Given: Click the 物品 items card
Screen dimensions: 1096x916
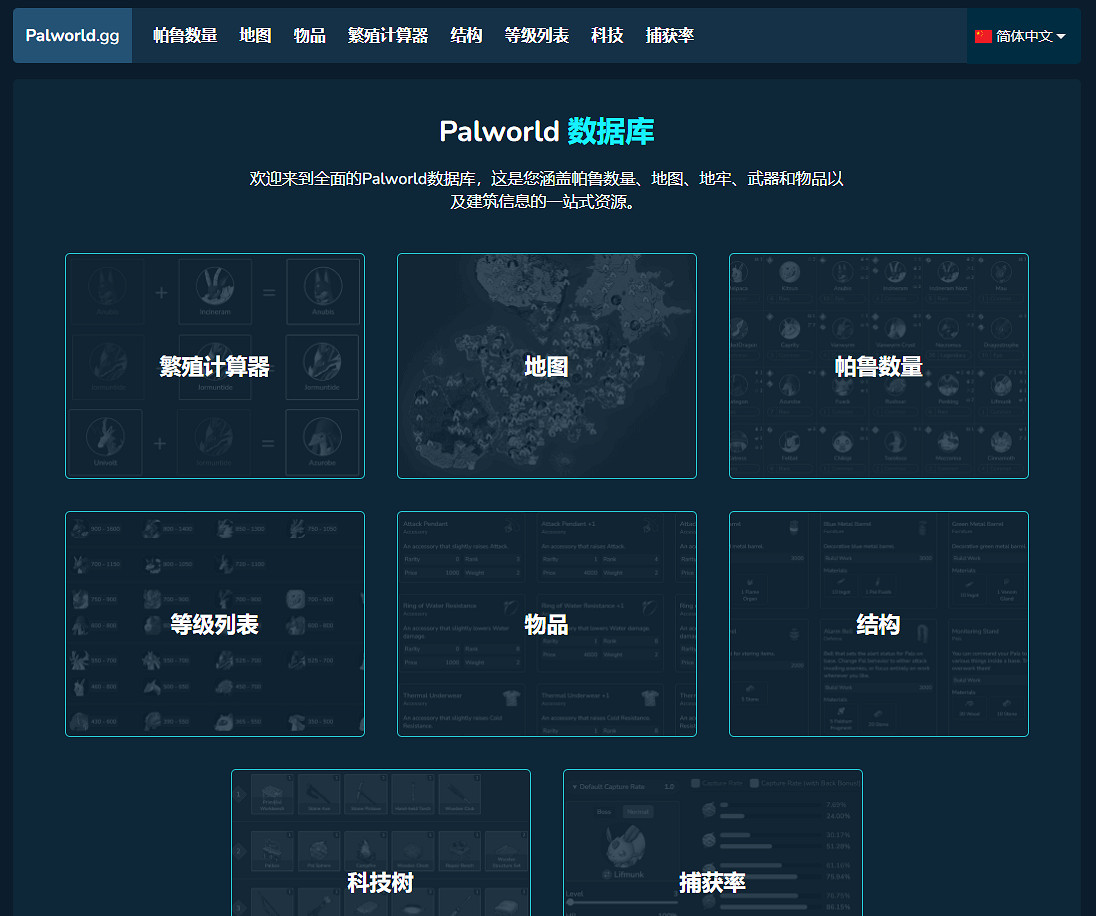Looking at the screenshot, I should pos(547,624).
